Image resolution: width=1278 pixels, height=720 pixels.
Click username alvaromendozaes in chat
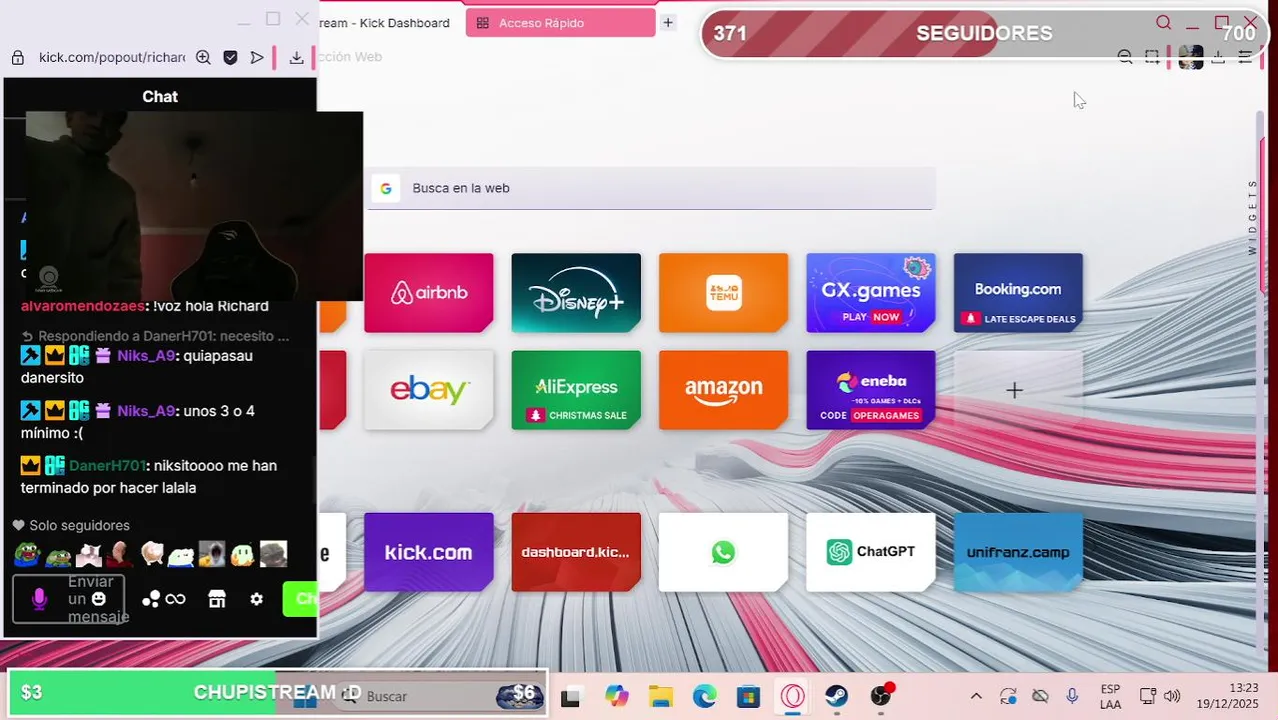click(82, 306)
